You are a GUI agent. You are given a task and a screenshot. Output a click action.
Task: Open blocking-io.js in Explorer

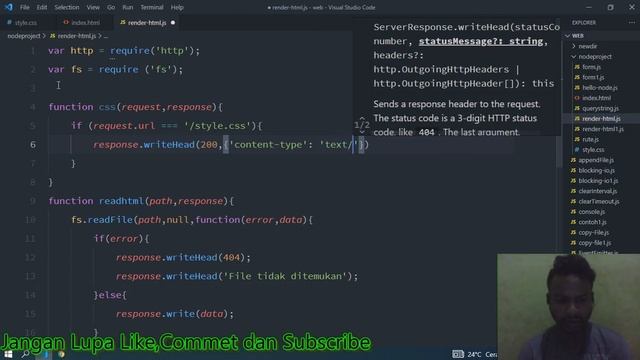point(596,170)
